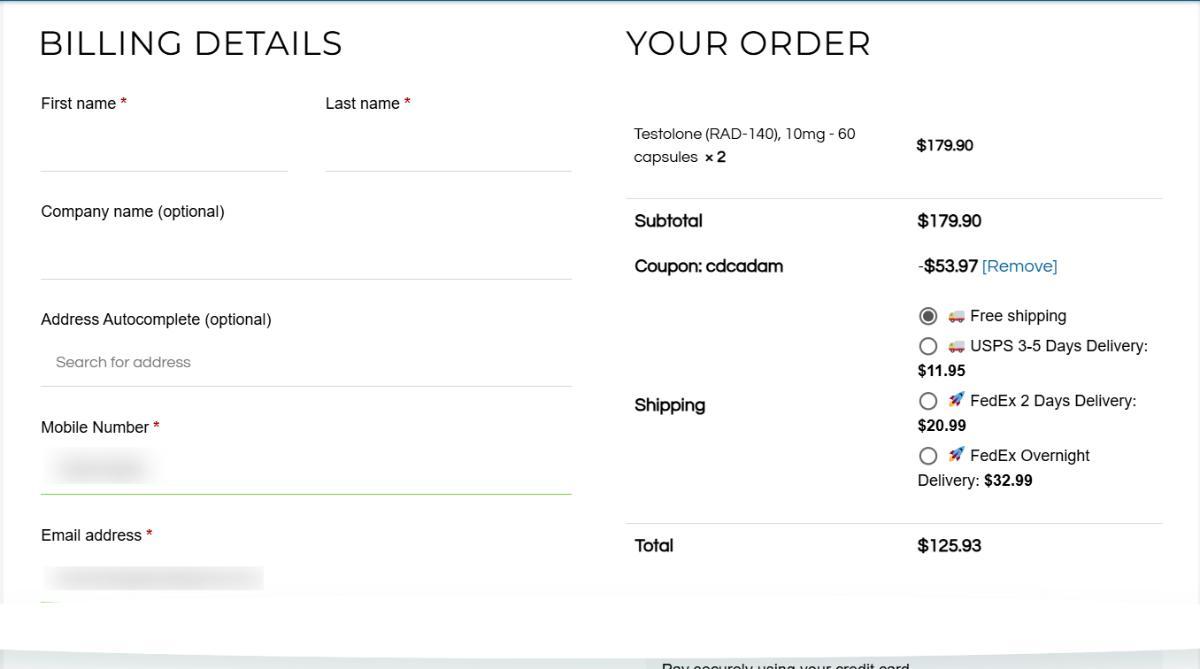Click the USPS 3-5 Days Delivery label text
The height and width of the screenshot is (669, 1200).
[x=1058, y=346]
